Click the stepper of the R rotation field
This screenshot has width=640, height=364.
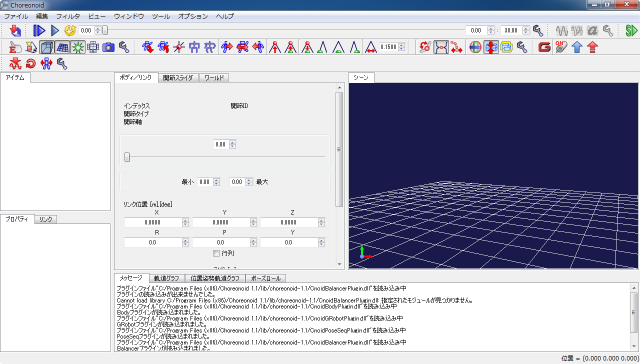point(185,242)
